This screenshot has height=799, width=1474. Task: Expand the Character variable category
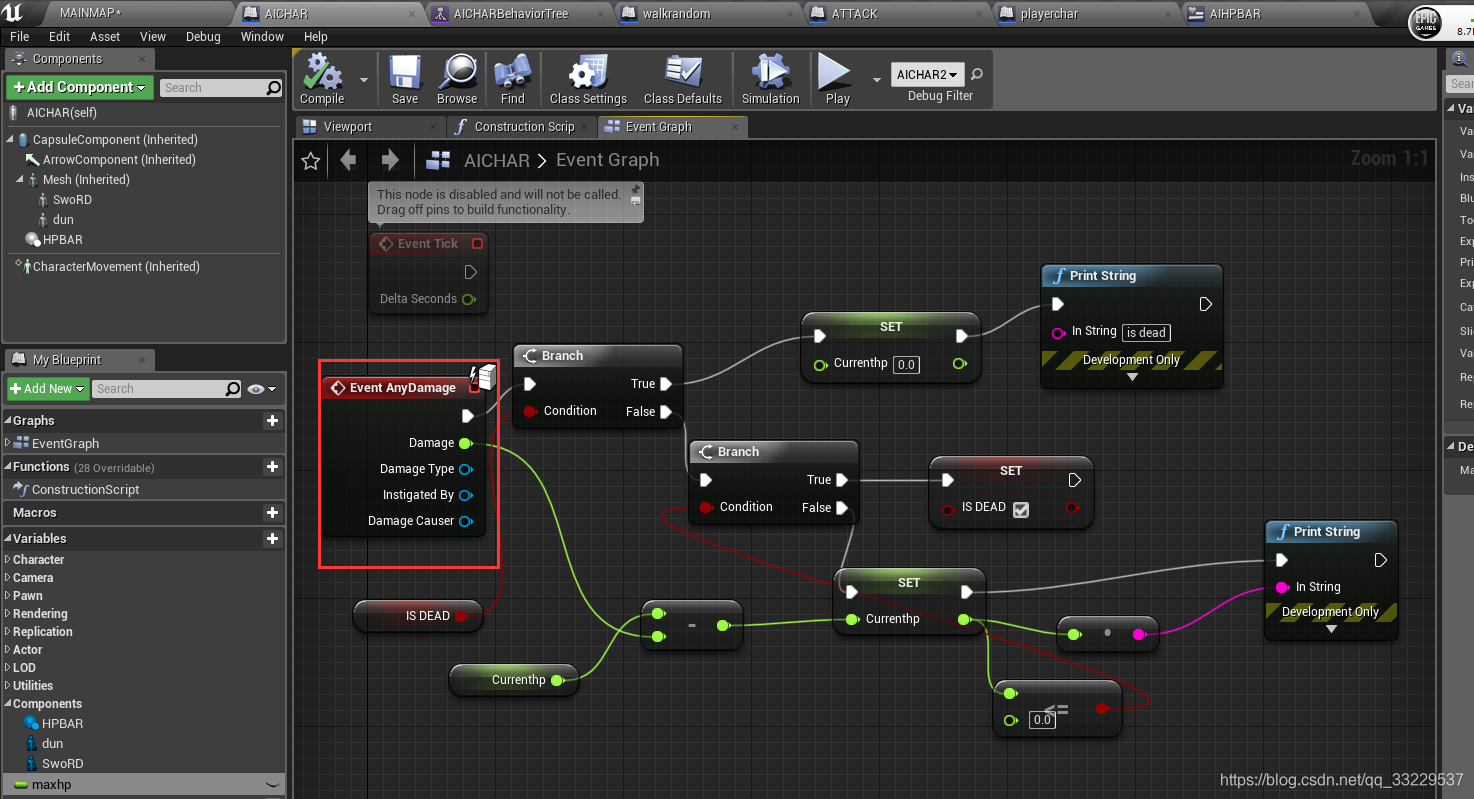coord(8,560)
